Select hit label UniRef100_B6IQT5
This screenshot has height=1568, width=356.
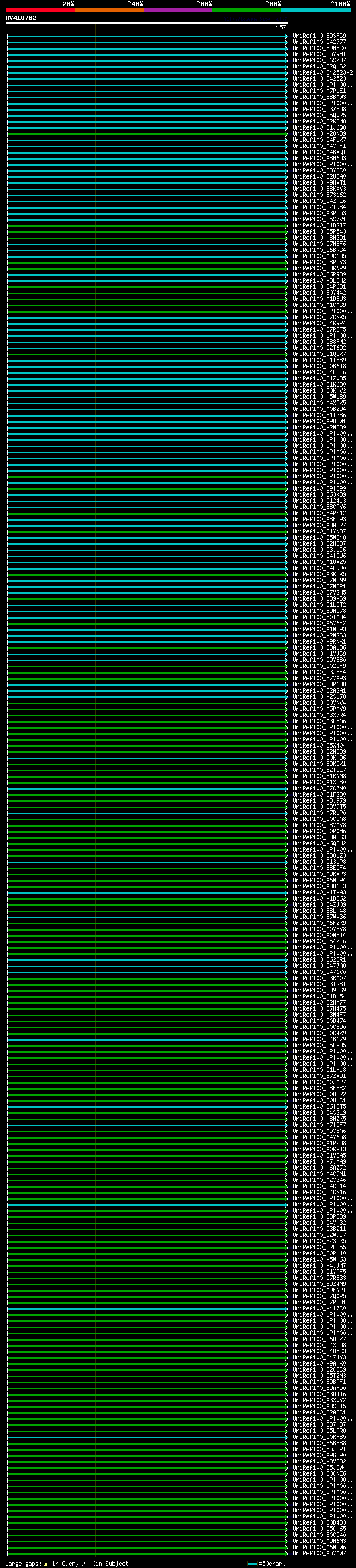click(x=319, y=1106)
